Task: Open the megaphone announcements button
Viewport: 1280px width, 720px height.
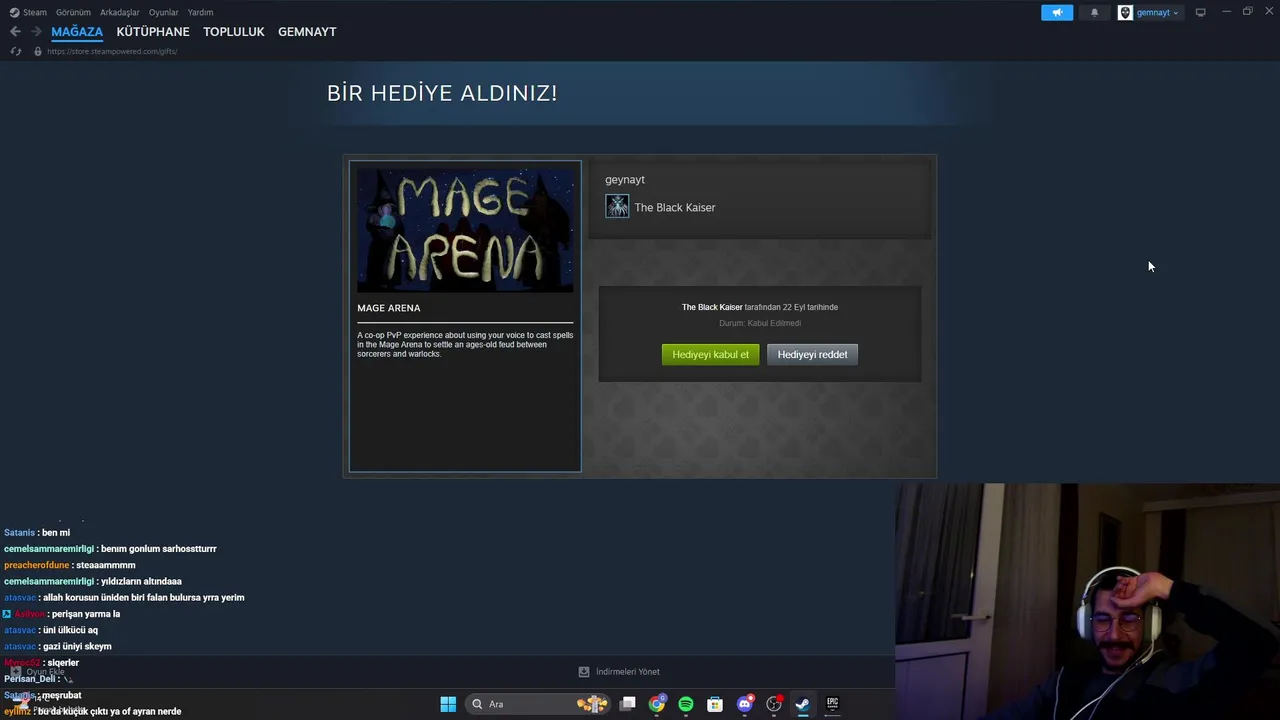Action: point(1057,12)
